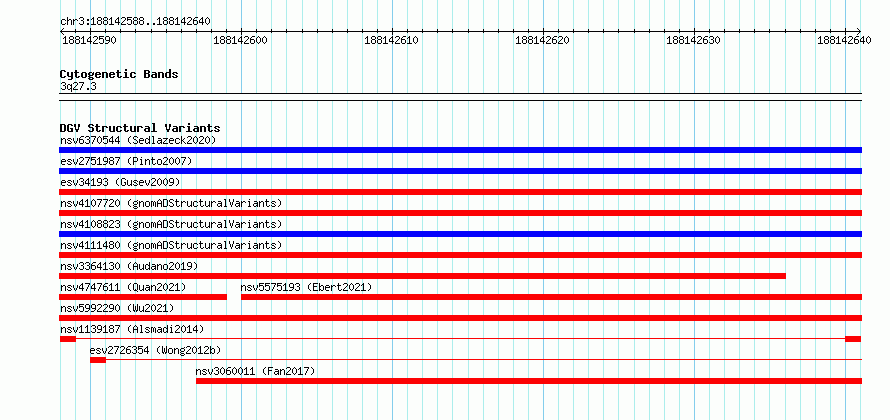The height and width of the screenshot is (420, 890).
Task: Click the red nsv4107720 variant bar
Action: pyautogui.click(x=460, y=213)
